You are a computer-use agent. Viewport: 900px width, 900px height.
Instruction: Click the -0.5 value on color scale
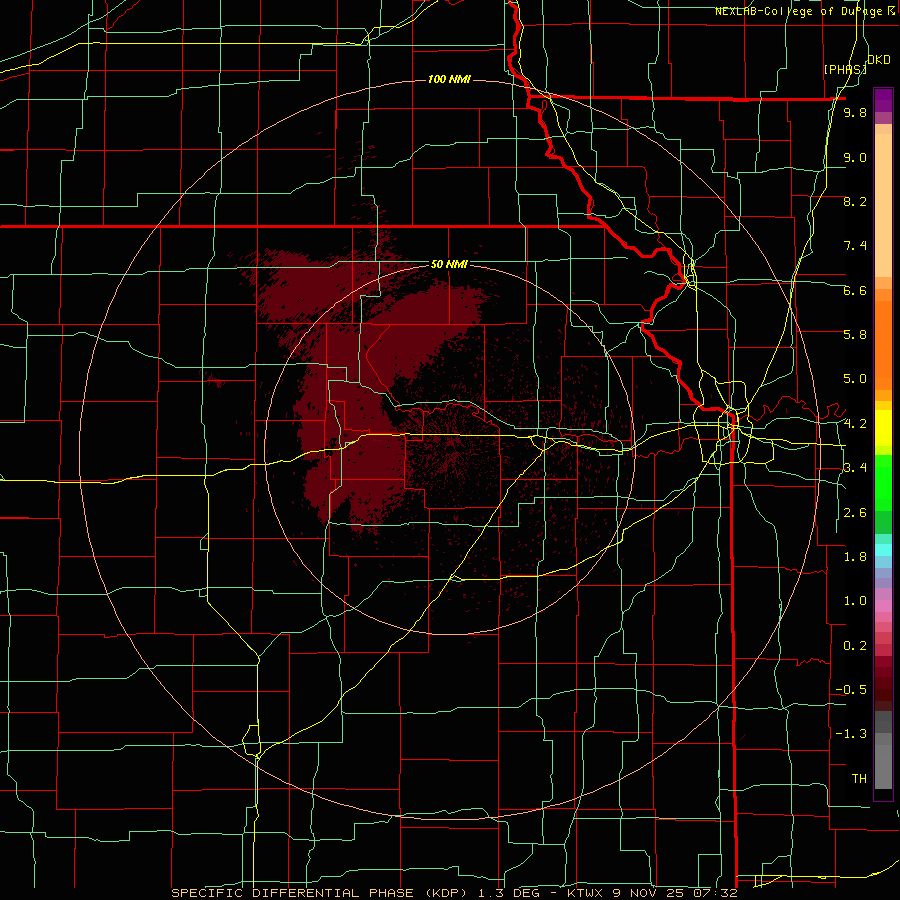coord(851,690)
